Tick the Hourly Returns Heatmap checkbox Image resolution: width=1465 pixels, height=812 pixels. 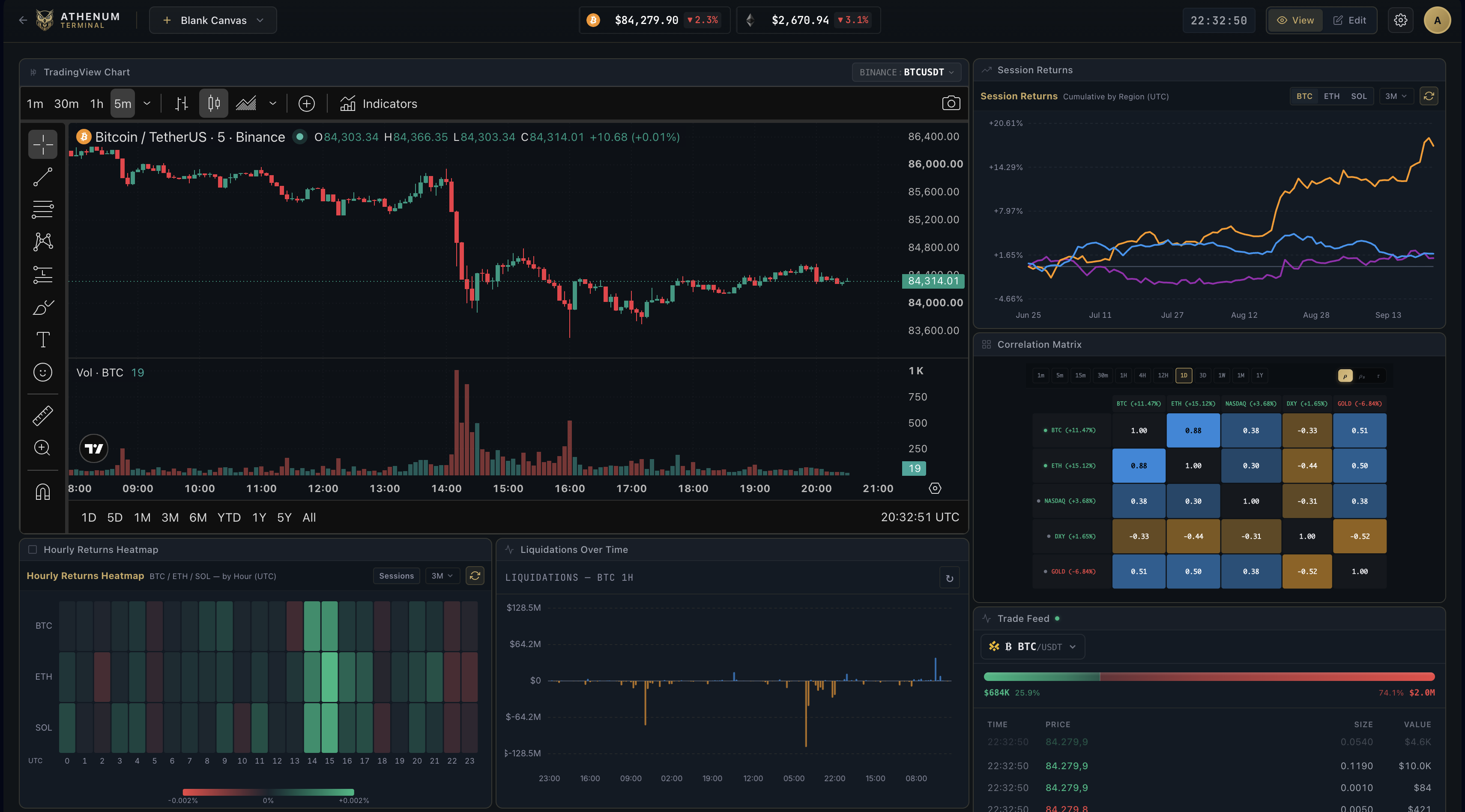coord(33,549)
